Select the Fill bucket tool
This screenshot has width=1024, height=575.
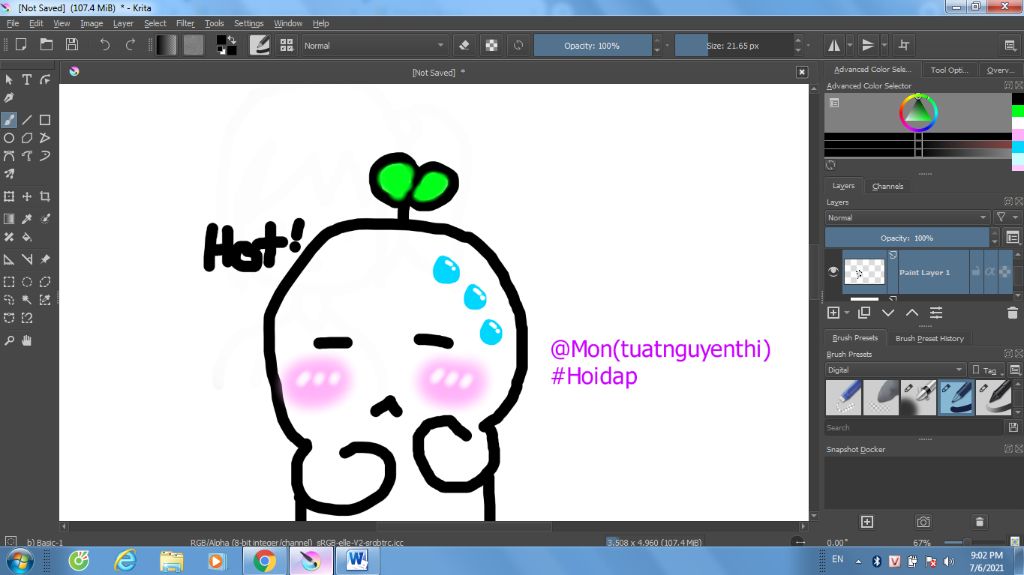27,237
